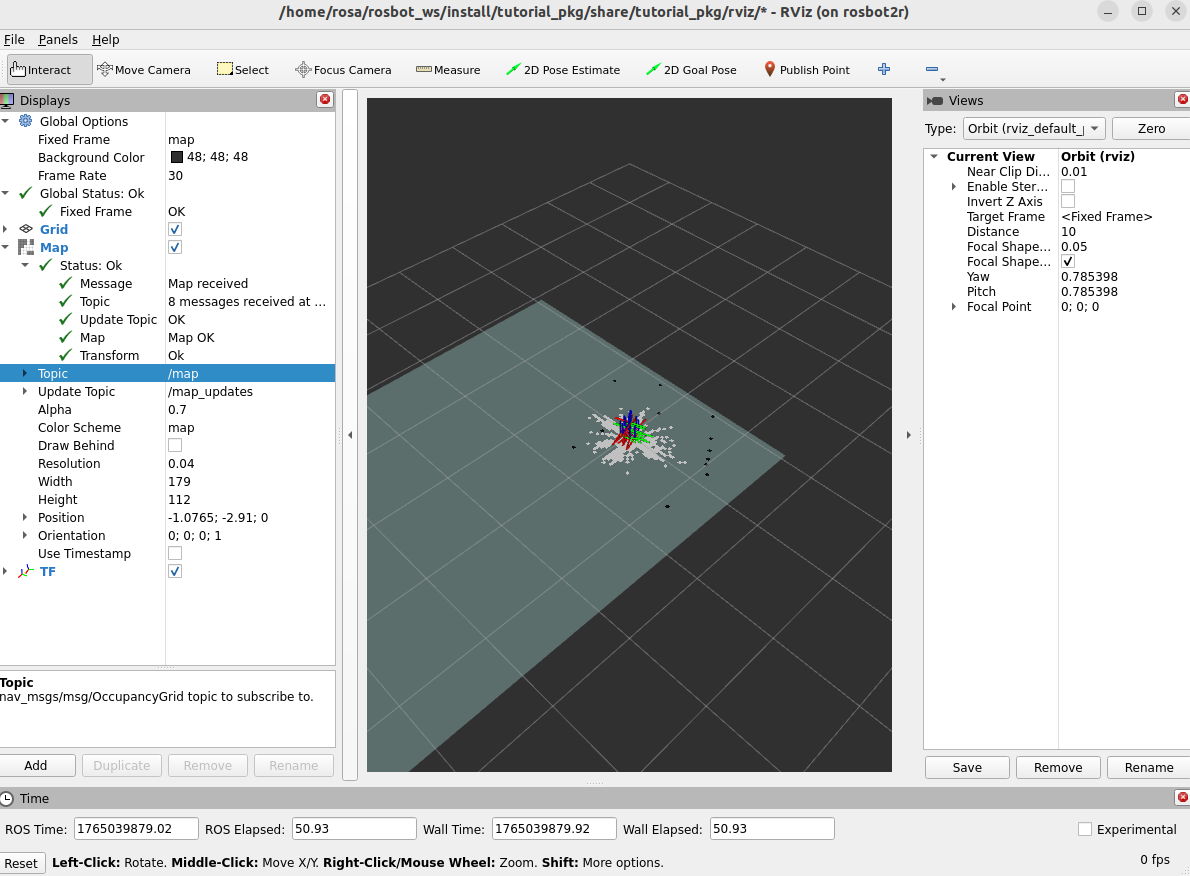Click the Background Color swatch

(x=177, y=157)
